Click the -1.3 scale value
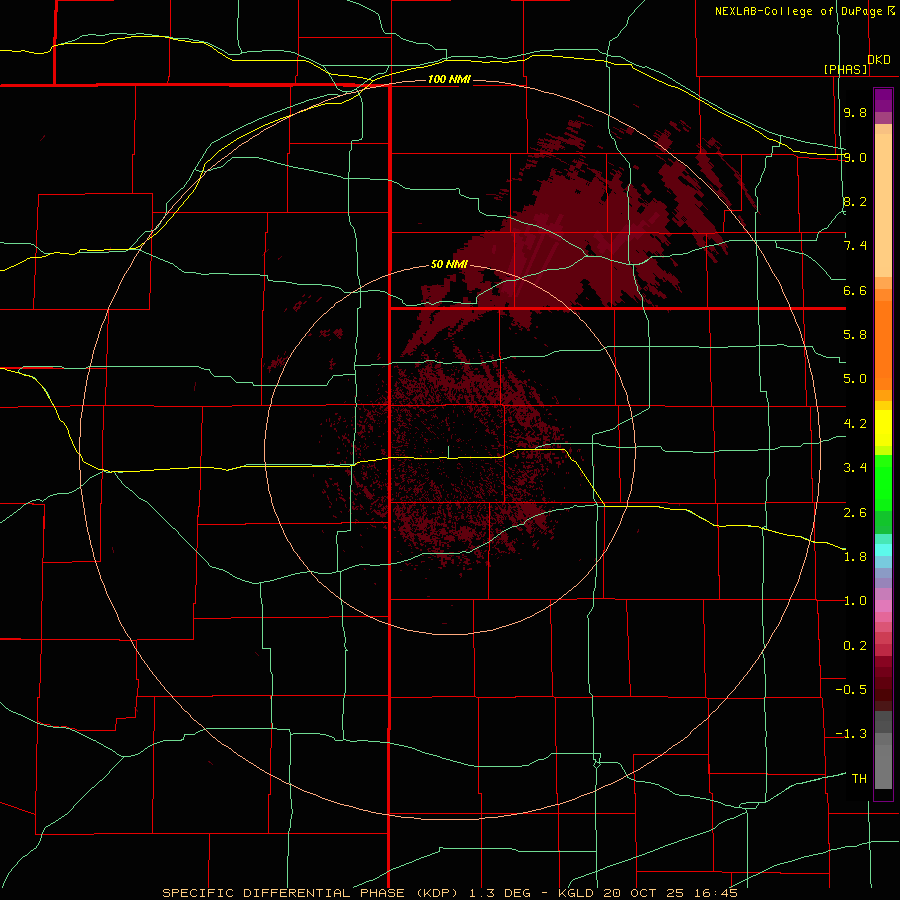 coord(851,734)
